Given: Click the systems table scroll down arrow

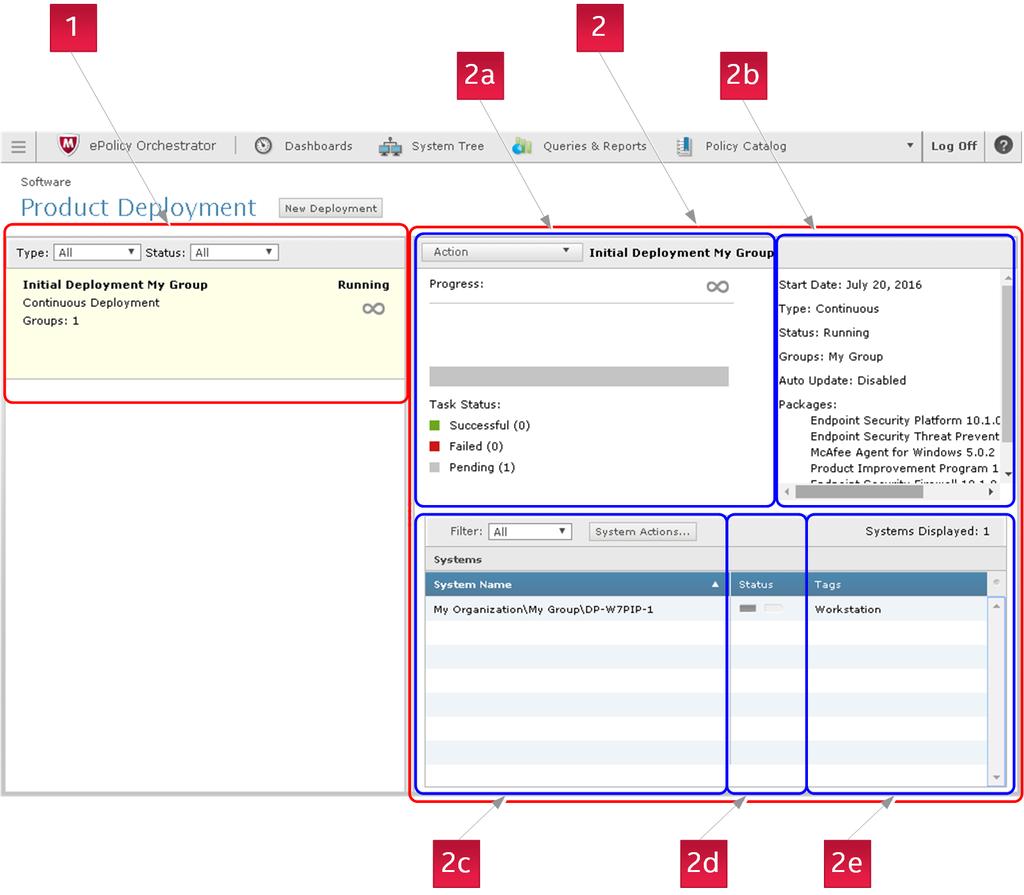Looking at the screenshot, I should click(x=997, y=777).
